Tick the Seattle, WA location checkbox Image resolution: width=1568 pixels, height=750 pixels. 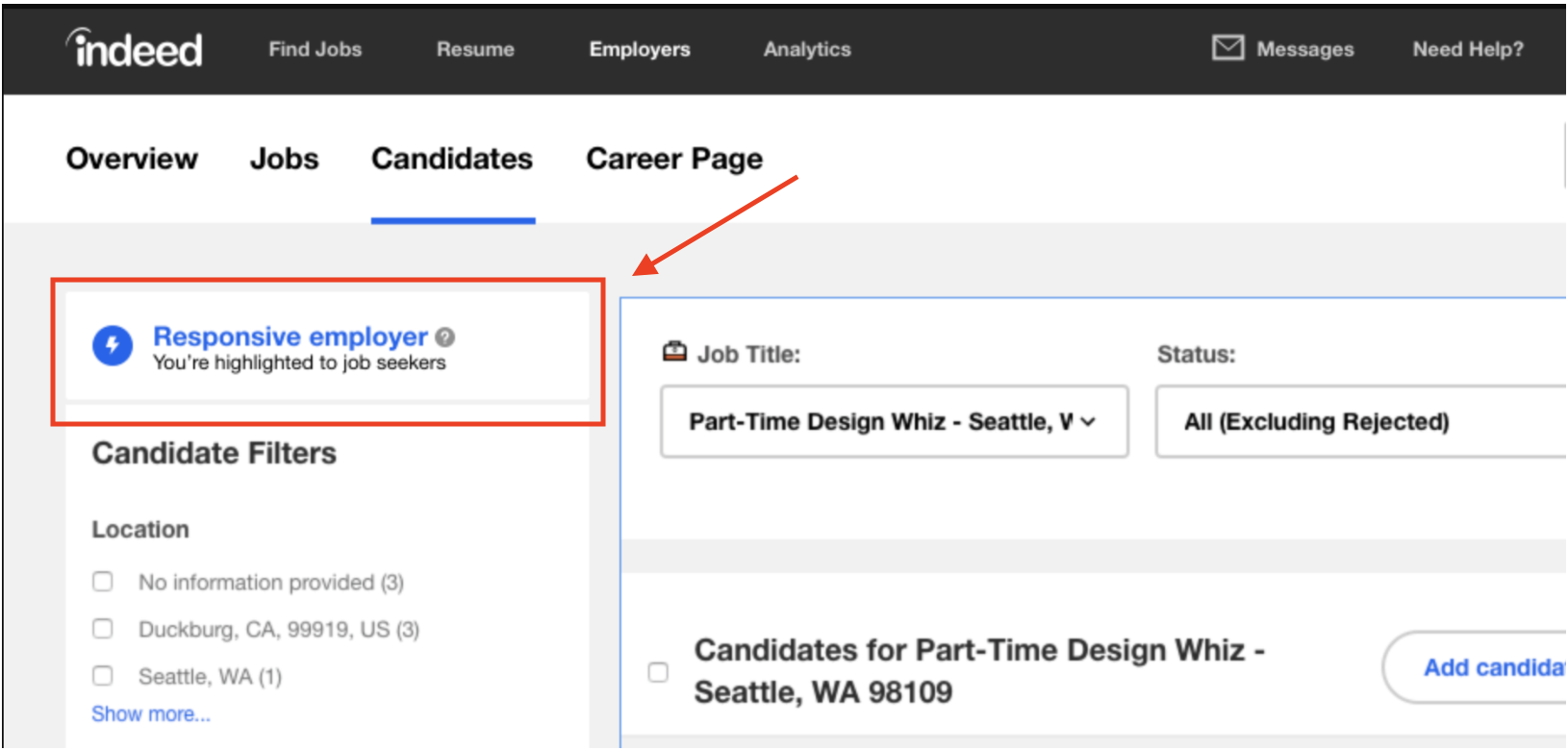(103, 676)
